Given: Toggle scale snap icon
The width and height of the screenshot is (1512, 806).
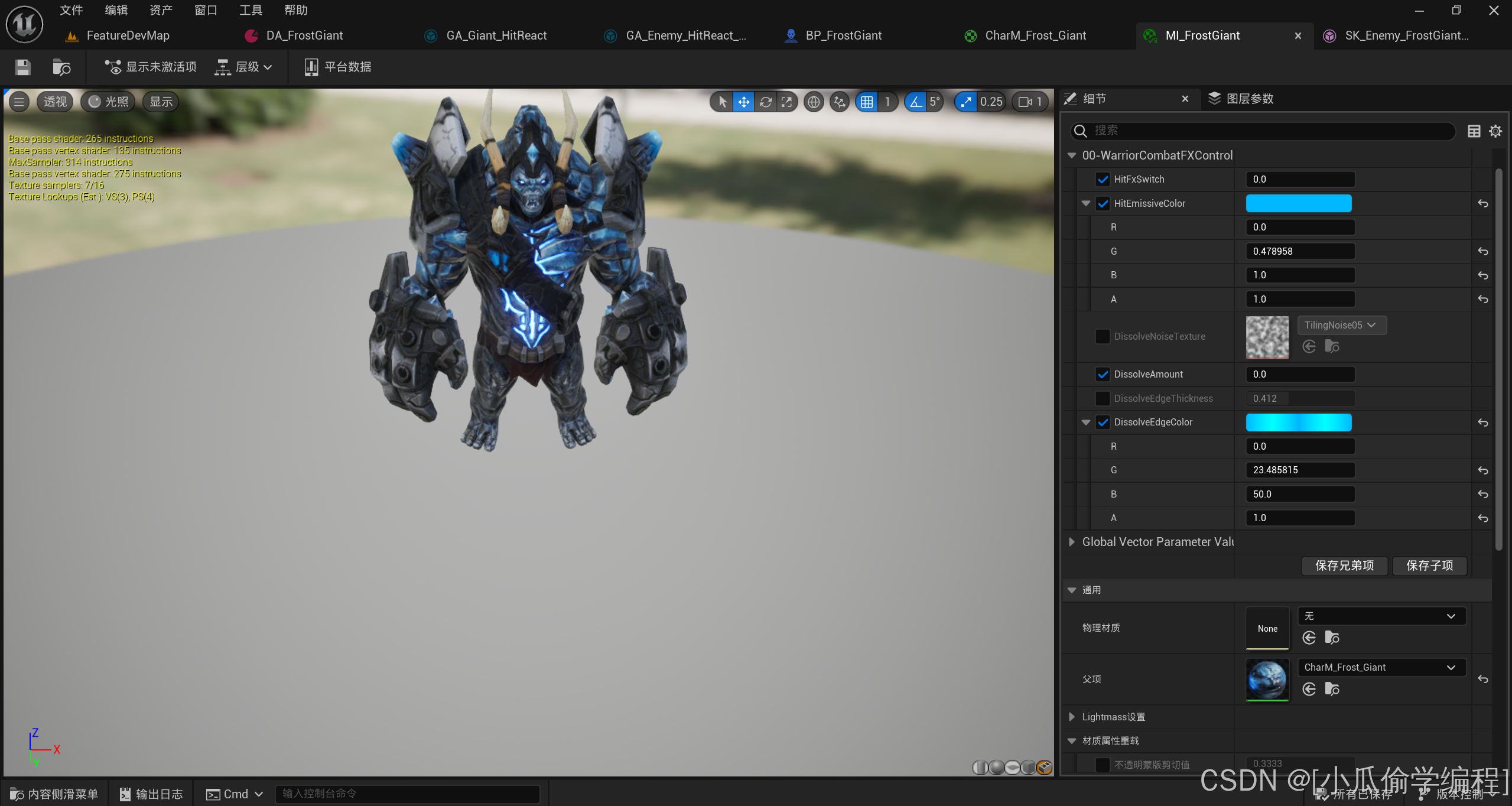Looking at the screenshot, I should point(966,102).
